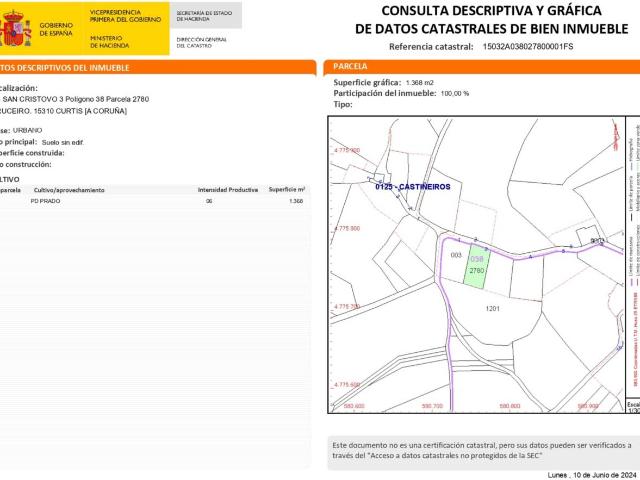Click the Cultivo/aprovechamiento column header

pyautogui.click(x=69, y=189)
